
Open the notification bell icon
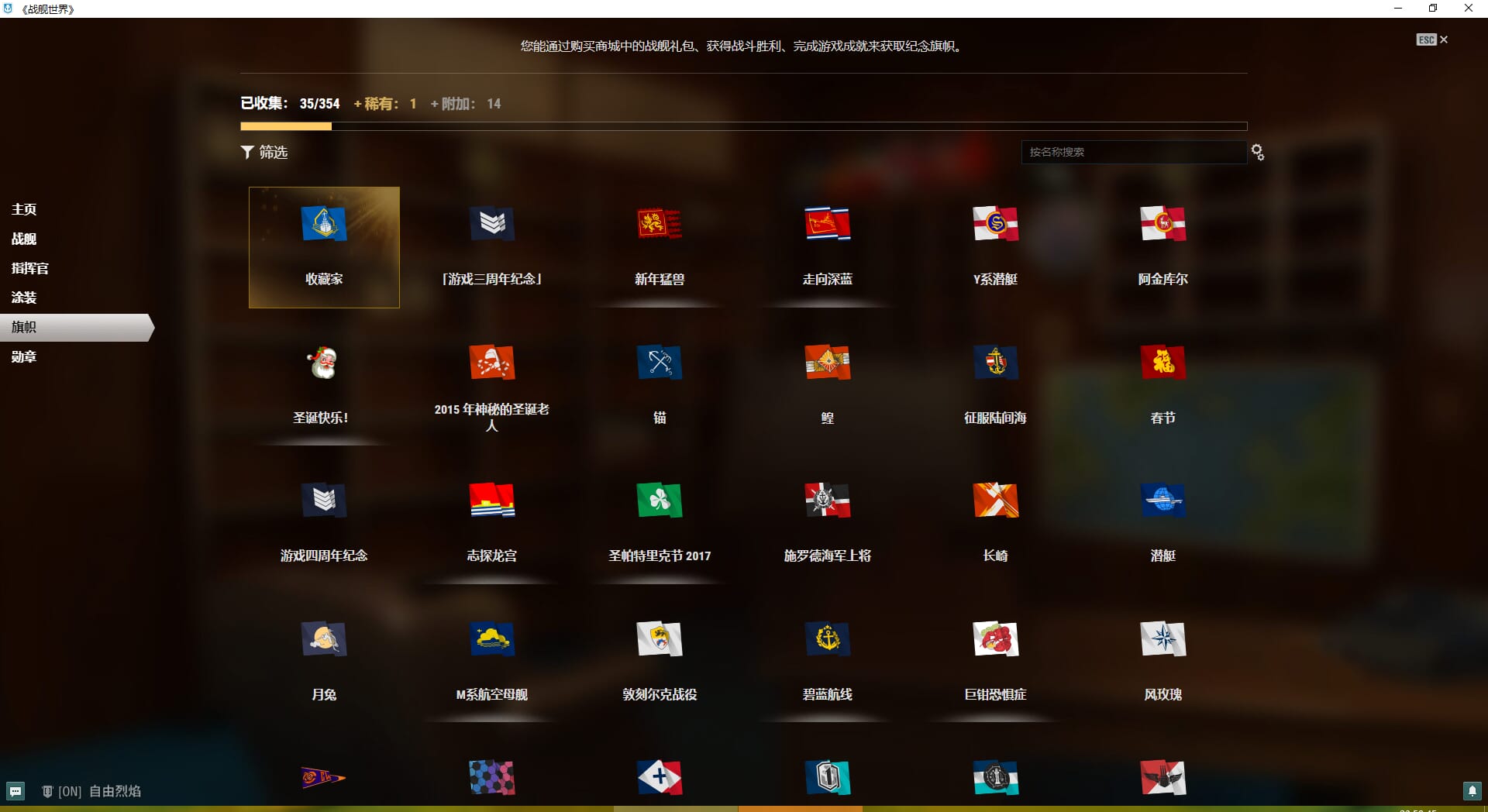tap(1472, 791)
